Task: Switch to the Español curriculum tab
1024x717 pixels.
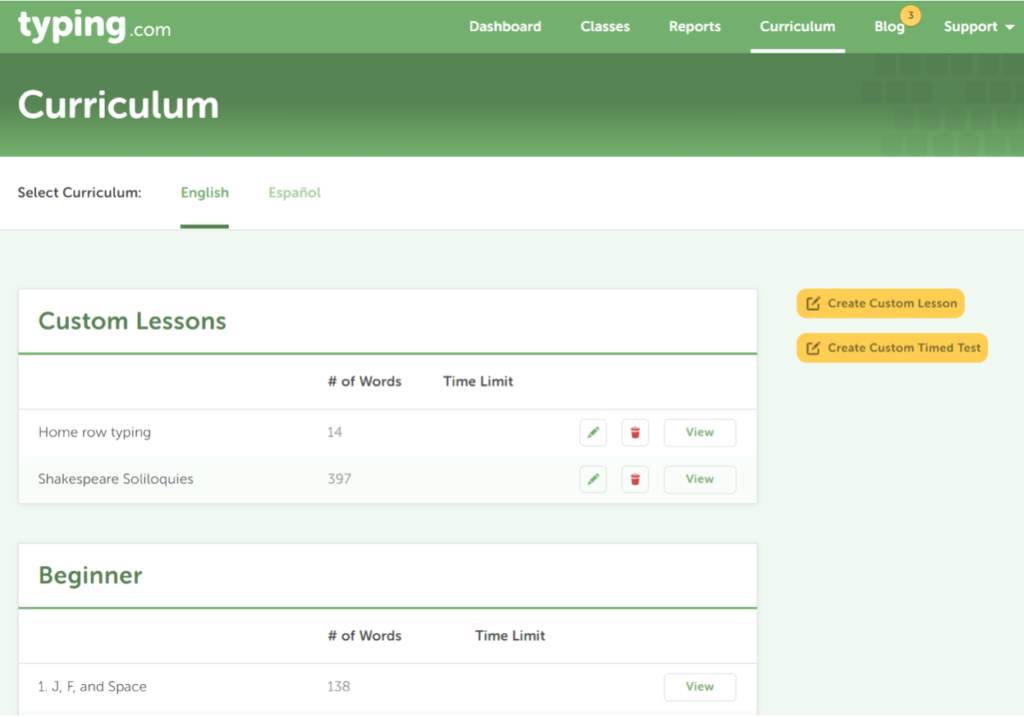Action: coord(294,193)
